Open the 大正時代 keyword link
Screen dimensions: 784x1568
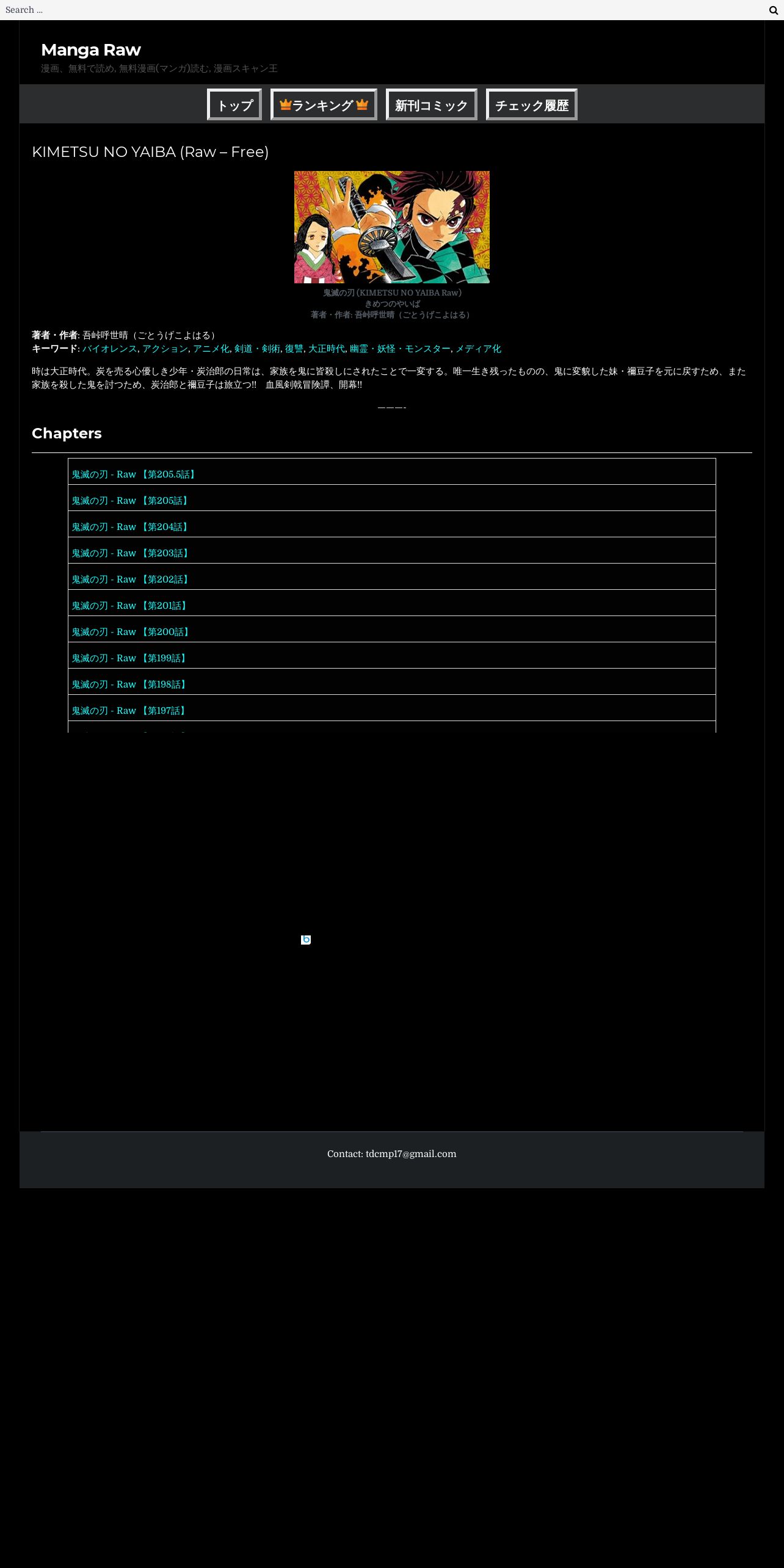point(327,349)
